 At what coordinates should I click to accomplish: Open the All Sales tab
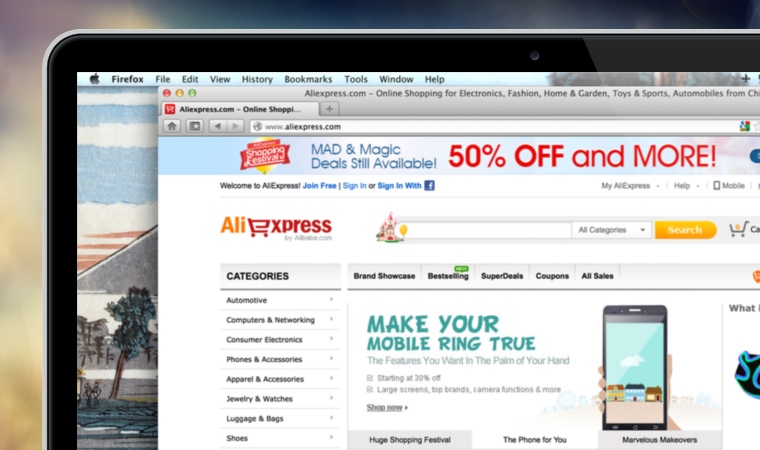click(x=597, y=276)
